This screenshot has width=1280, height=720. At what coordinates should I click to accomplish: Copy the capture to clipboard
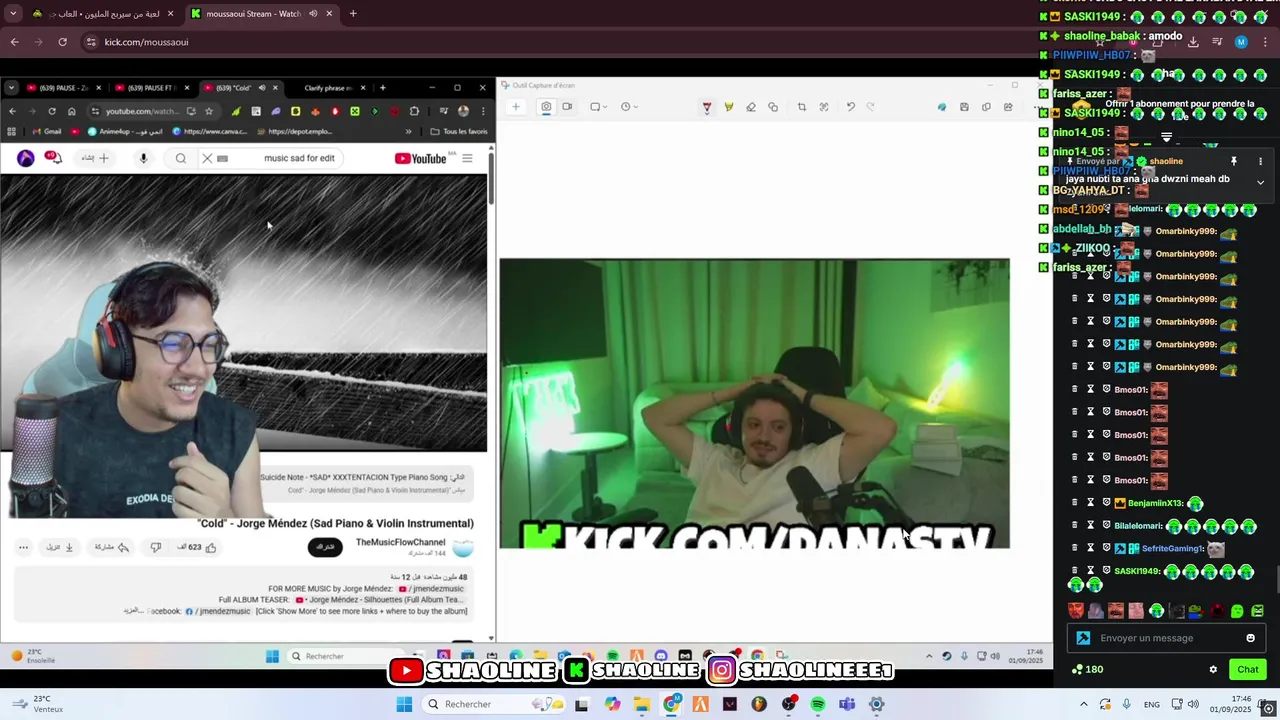point(986,107)
